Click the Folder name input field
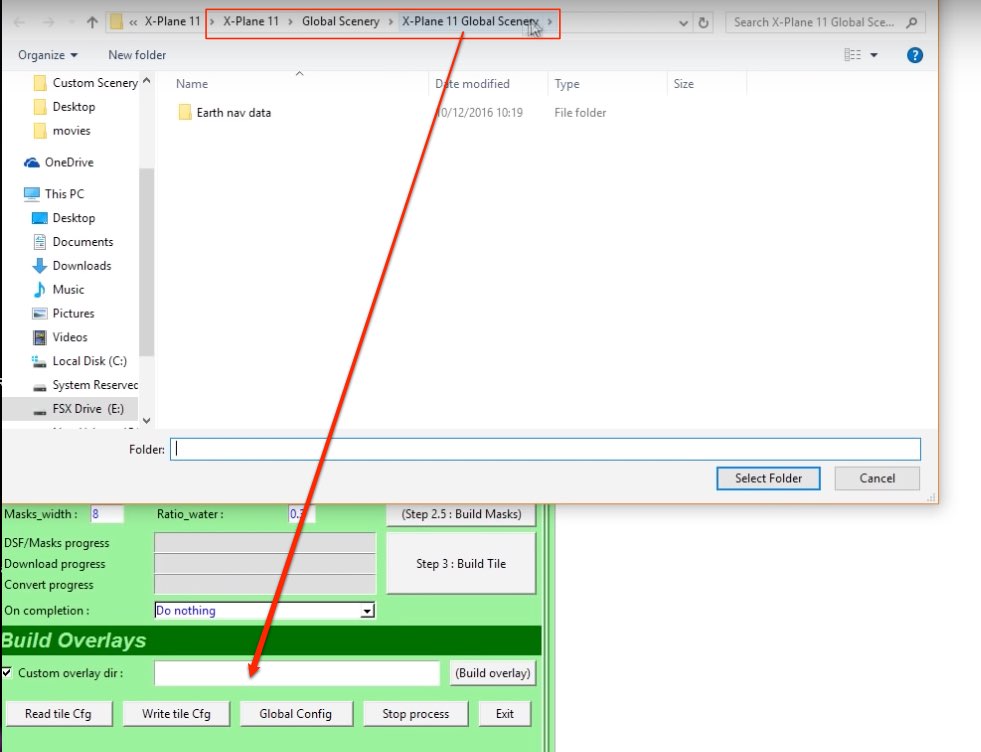This screenshot has width=981, height=752. point(545,449)
